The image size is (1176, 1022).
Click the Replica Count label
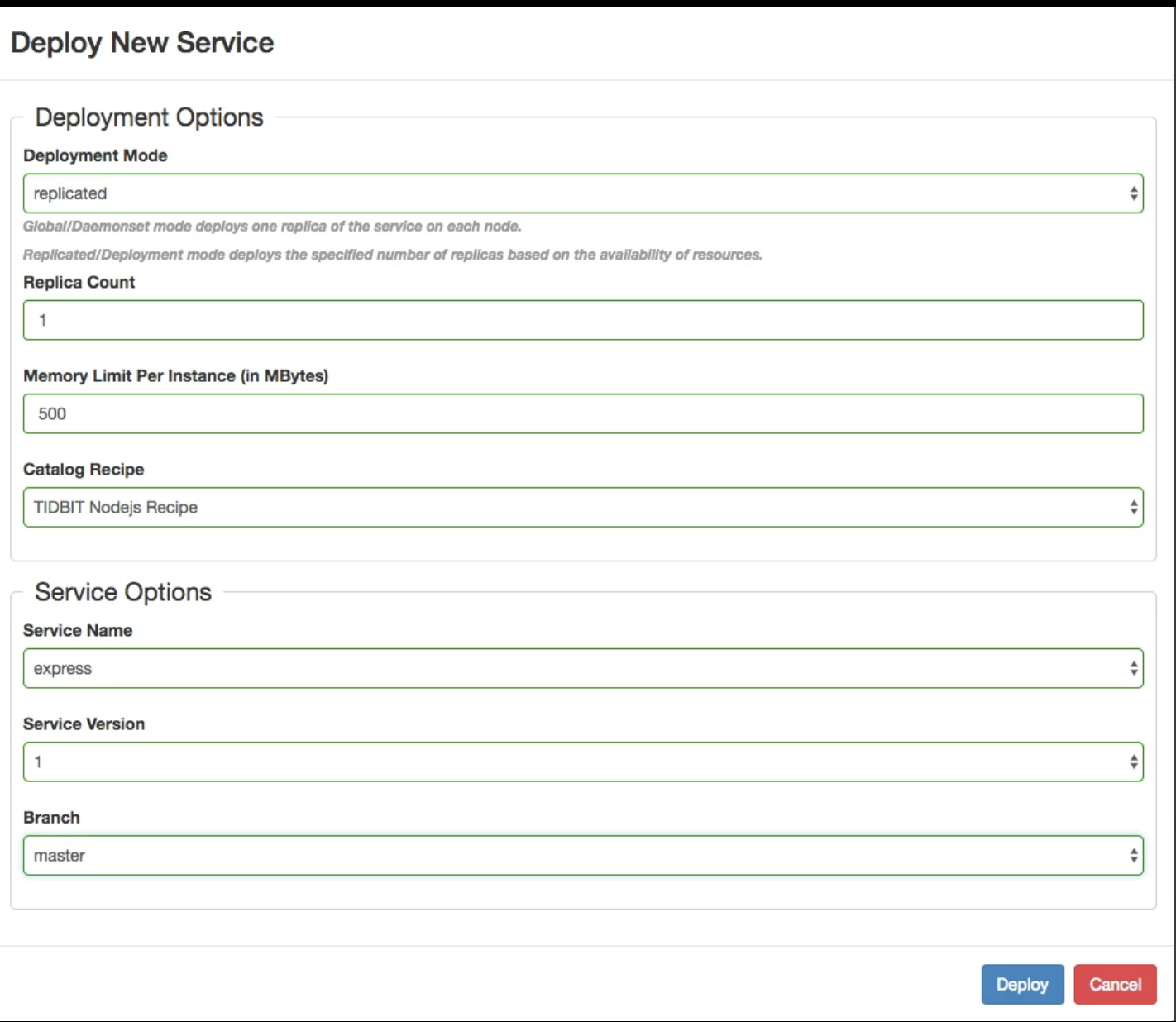79,282
